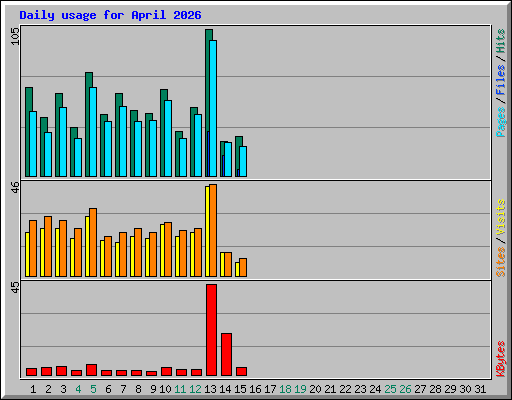Click the orange sites bar for day 8
Screen dimensions: 512x400
(138, 252)
